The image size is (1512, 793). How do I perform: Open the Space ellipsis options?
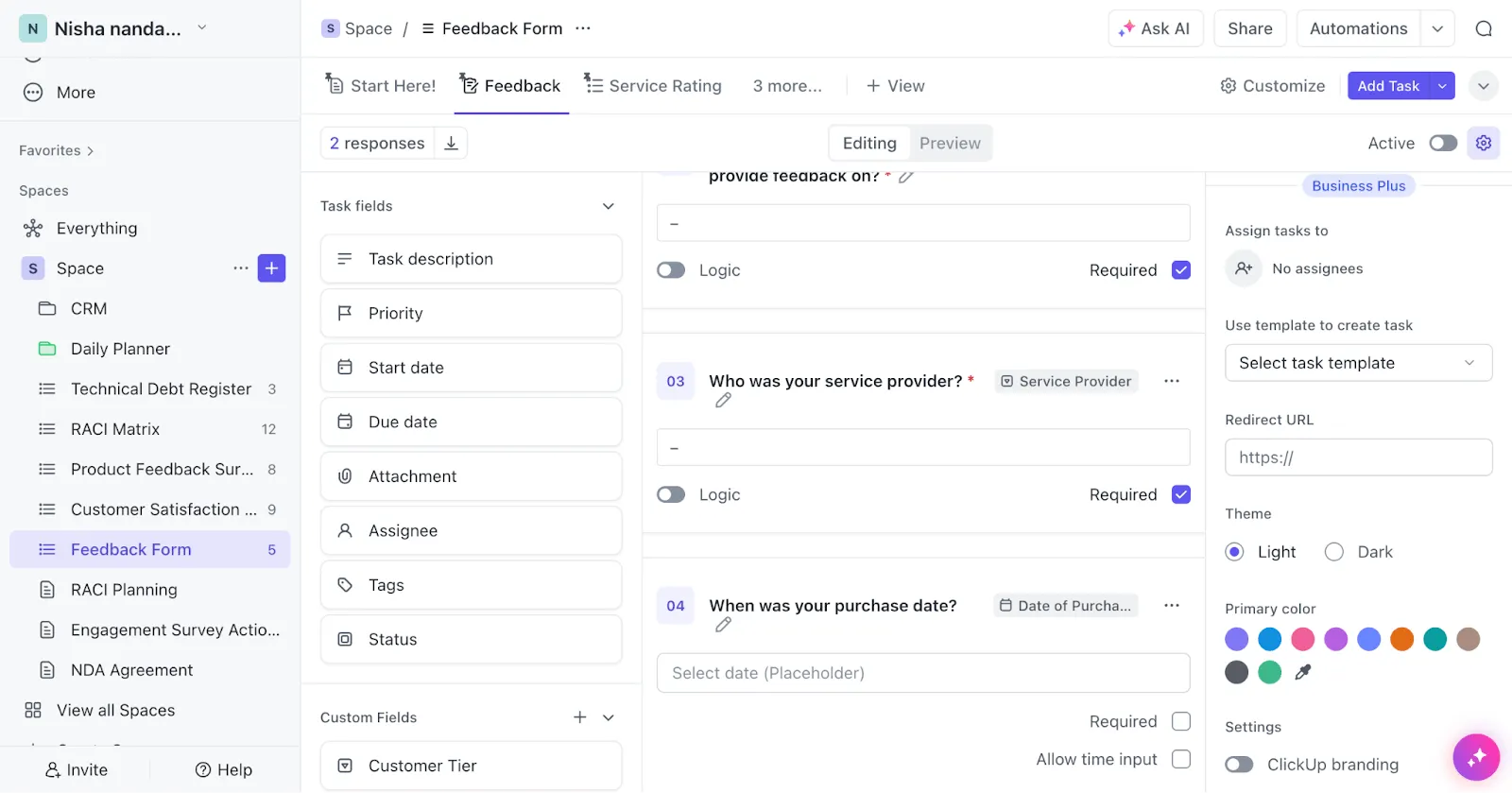pyautogui.click(x=241, y=268)
